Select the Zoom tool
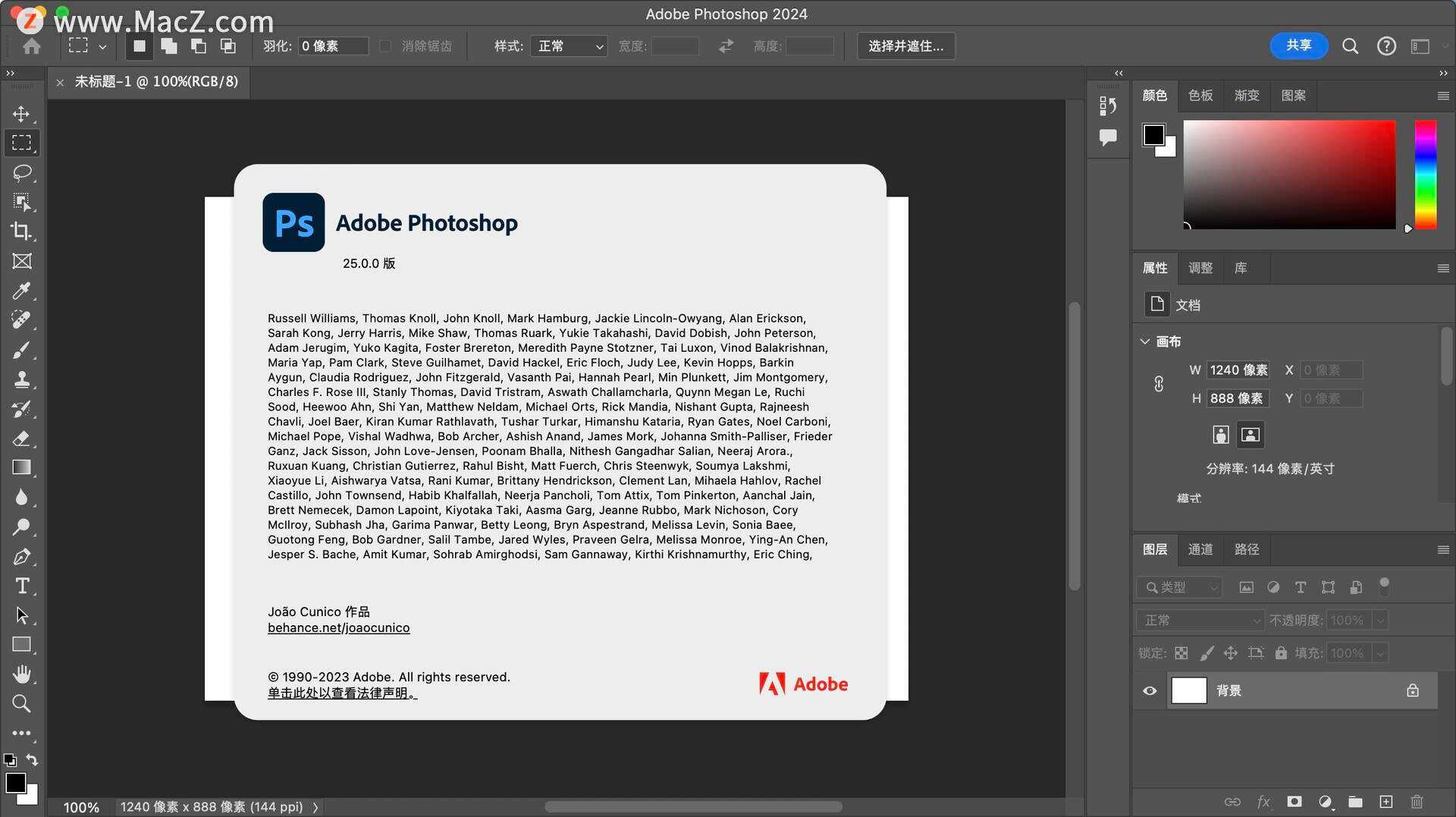This screenshot has width=1456, height=817. pyautogui.click(x=21, y=703)
